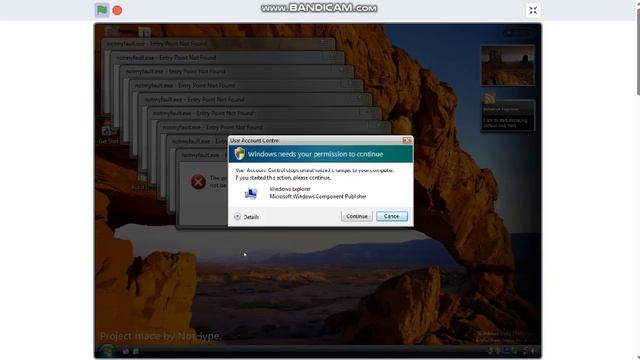Stop the project with the red stop button

pyautogui.click(x=117, y=10)
